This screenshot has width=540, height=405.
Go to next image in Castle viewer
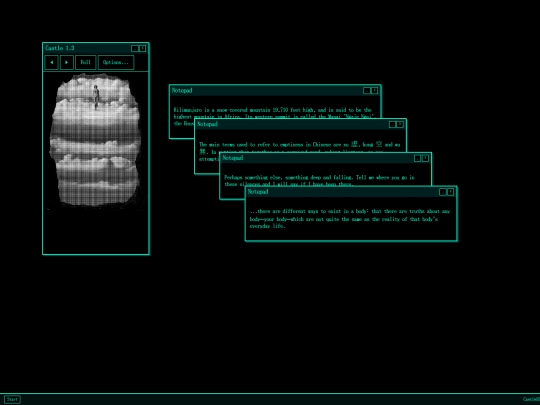pos(66,62)
